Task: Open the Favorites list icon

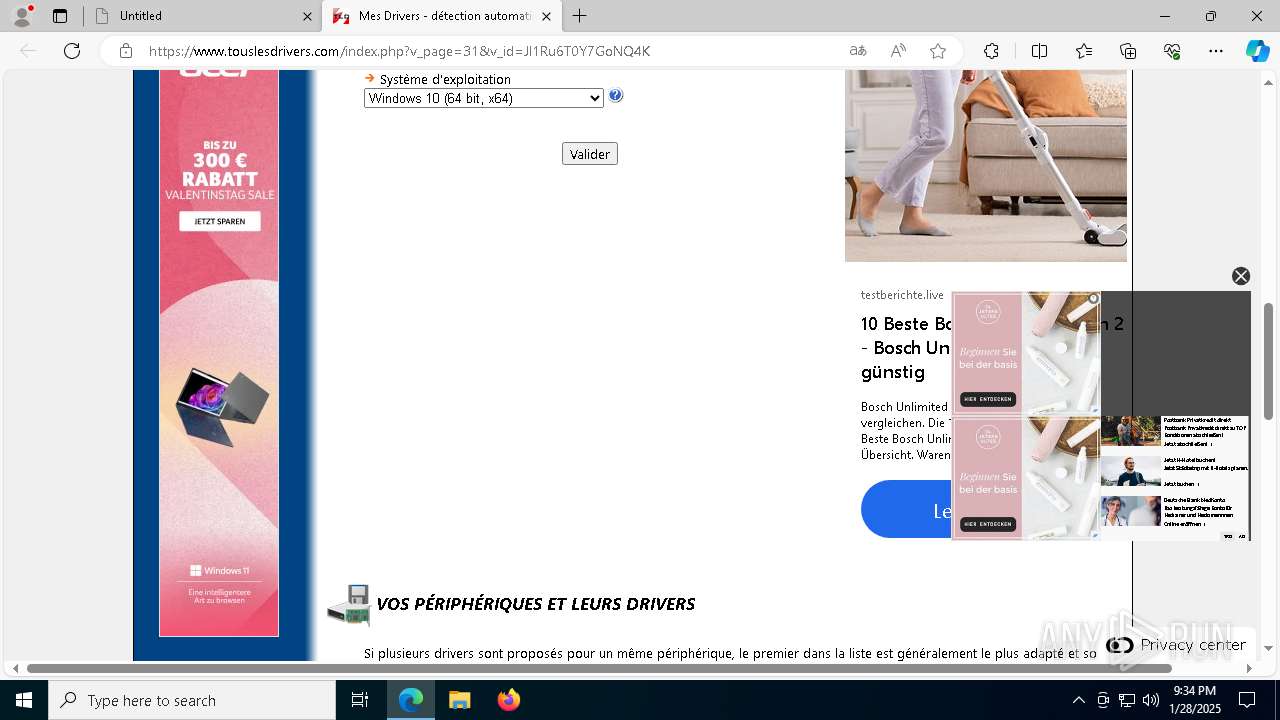Action: 1084,51
